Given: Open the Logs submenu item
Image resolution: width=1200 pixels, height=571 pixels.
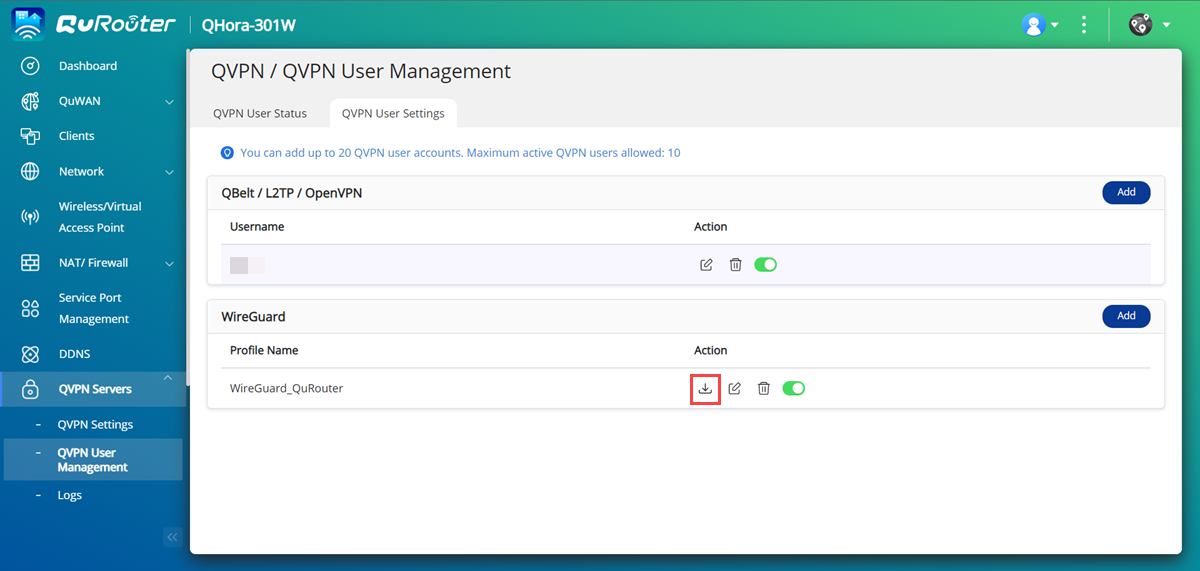Looking at the screenshot, I should [x=70, y=495].
